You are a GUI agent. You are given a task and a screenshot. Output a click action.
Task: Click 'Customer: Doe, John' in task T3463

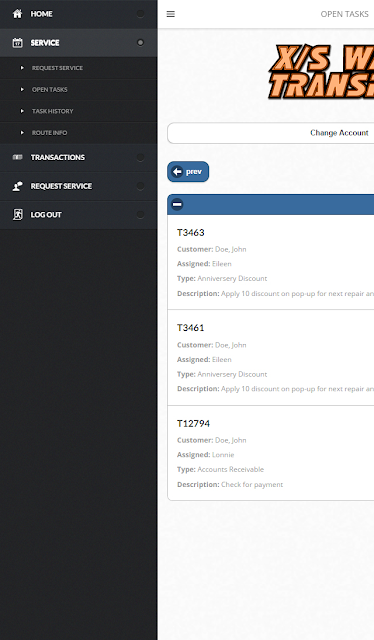(211, 249)
